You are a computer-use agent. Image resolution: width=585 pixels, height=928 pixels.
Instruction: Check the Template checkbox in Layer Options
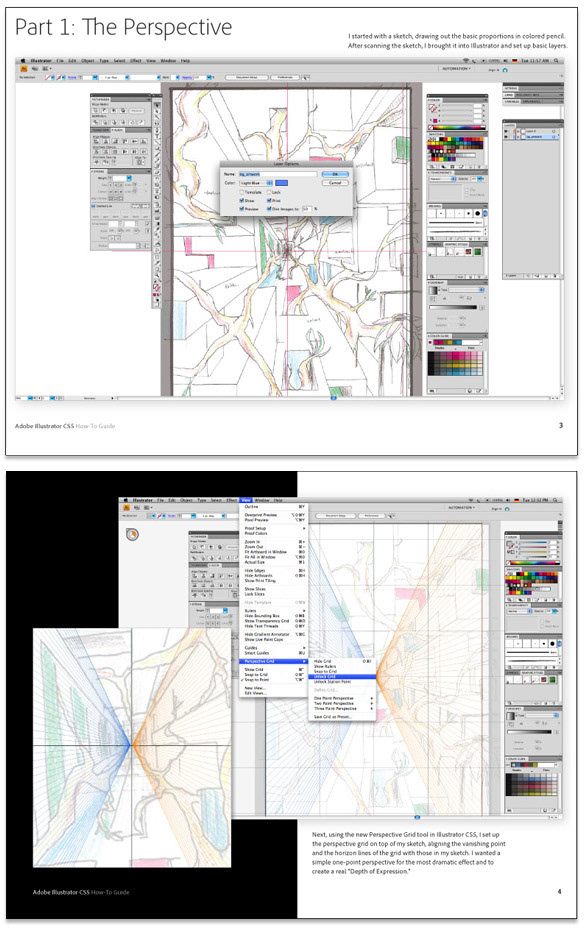click(x=242, y=192)
